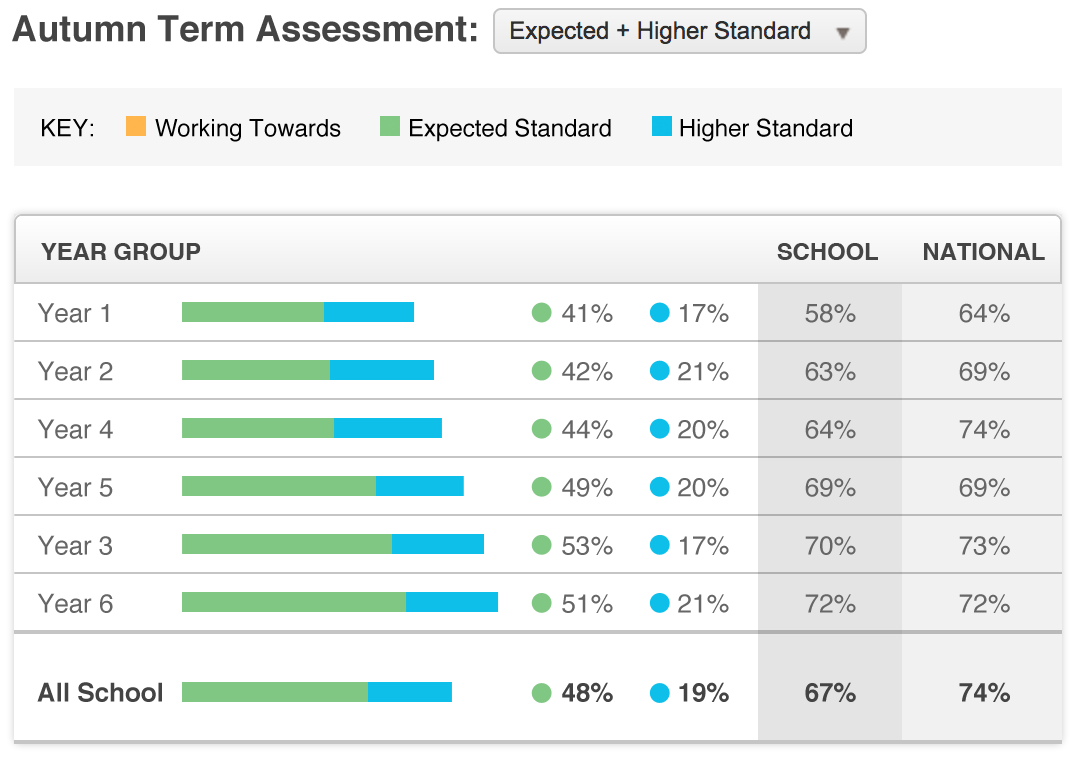
Task: Select the Year 1 row label
Action: coord(75,313)
